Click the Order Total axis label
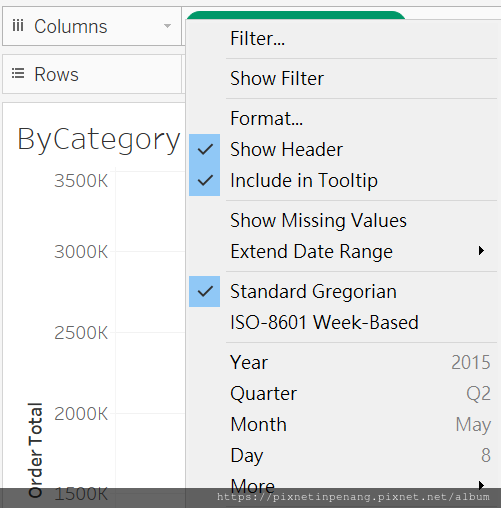The height and width of the screenshot is (508, 501). click(35, 450)
